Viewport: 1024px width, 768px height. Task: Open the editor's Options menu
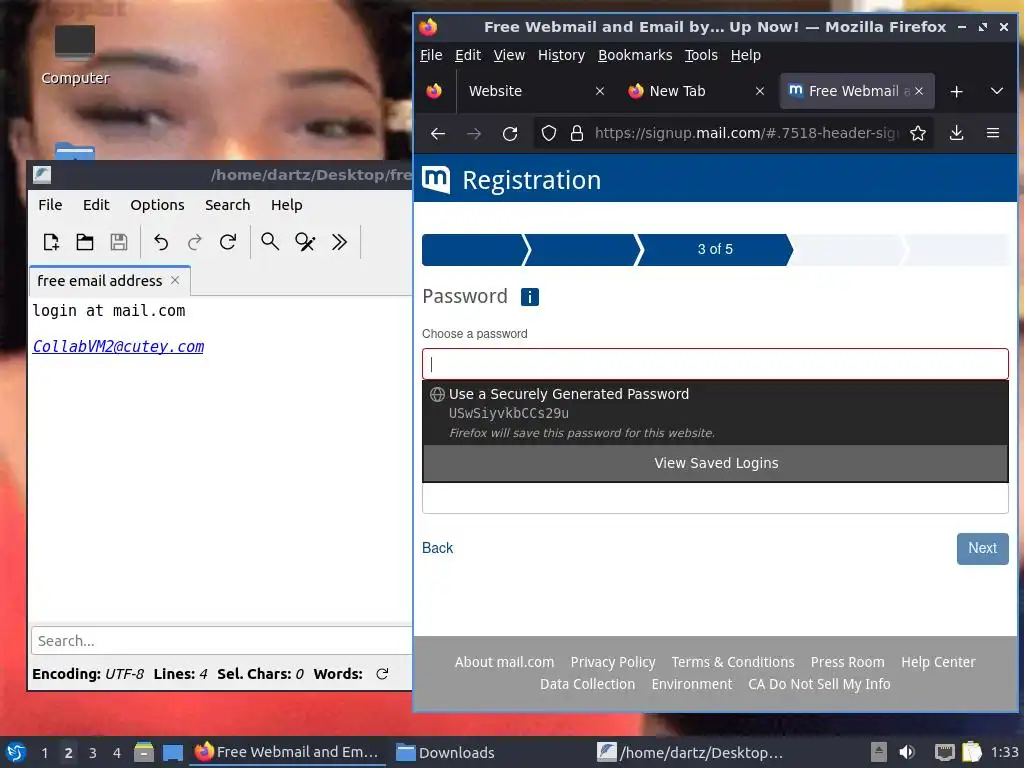(x=157, y=205)
